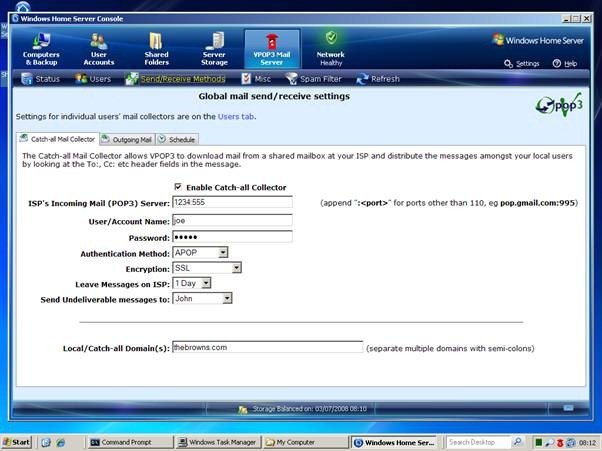Switch to Windows Task Manager taskbar button
This screenshot has height=451, width=602.
(218, 442)
